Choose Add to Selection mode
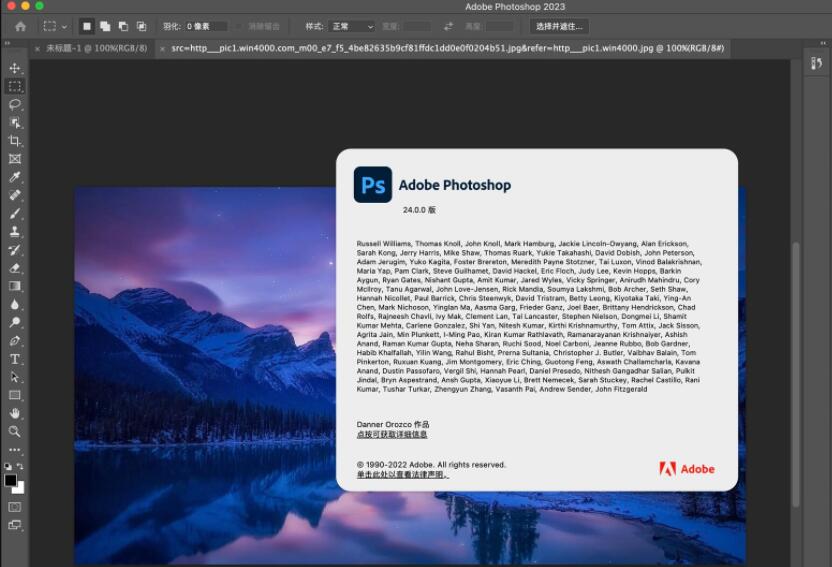Screen dimensions: 832x567 click(105, 26)
